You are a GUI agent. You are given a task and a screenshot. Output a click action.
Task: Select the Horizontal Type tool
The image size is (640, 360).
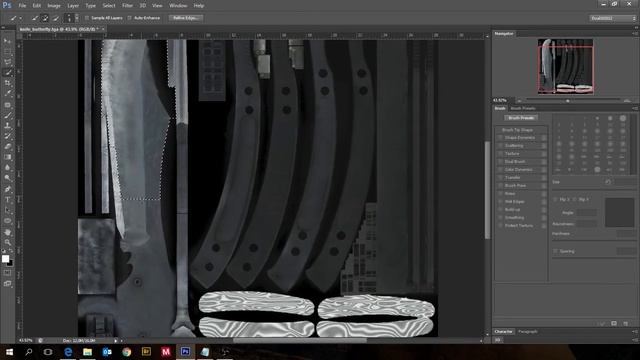[7, 200]
